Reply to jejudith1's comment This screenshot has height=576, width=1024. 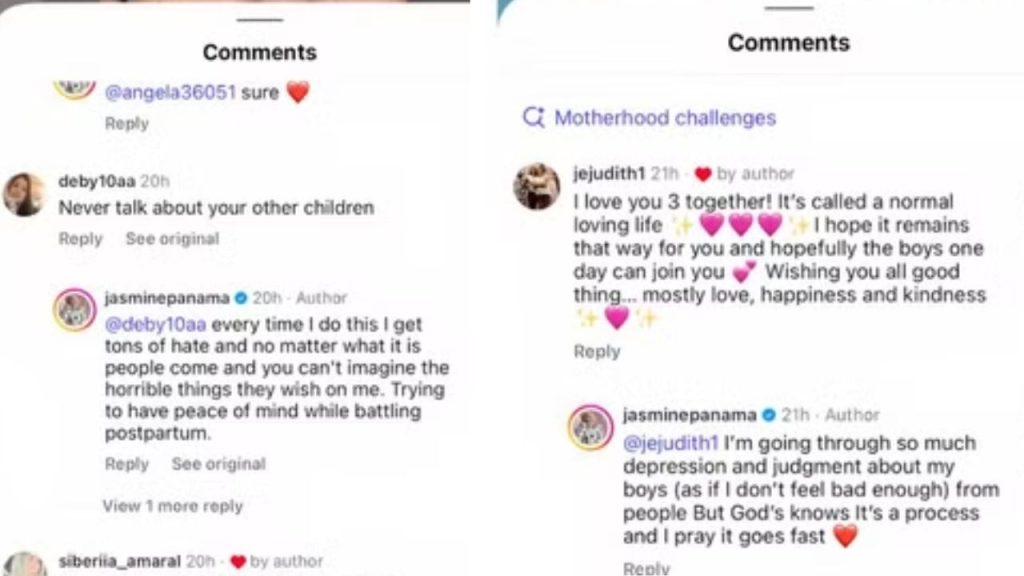[596, 351]
